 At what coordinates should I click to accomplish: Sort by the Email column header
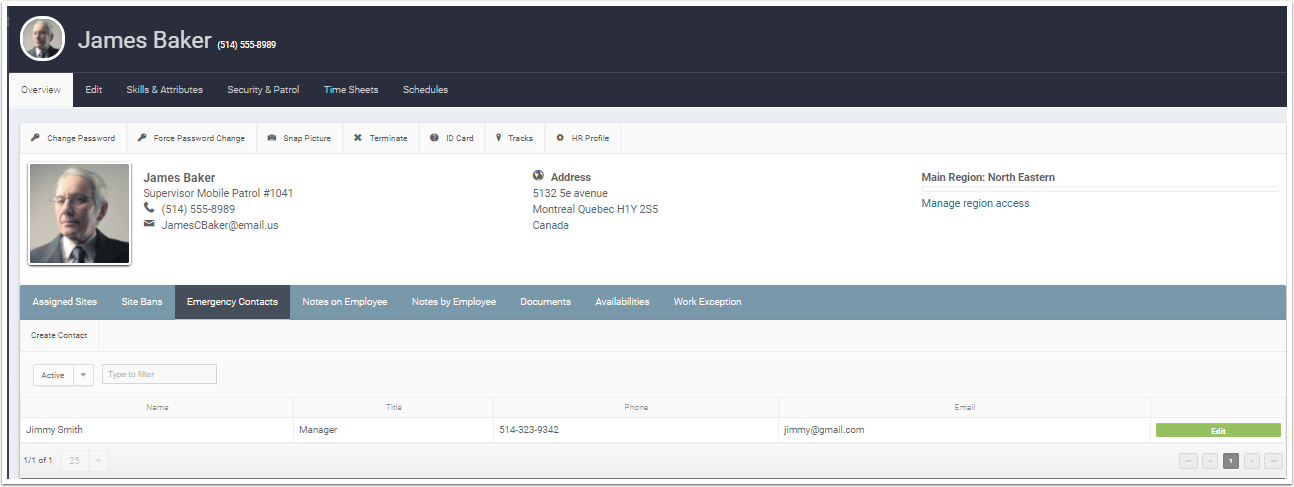[x=964, y=407]
